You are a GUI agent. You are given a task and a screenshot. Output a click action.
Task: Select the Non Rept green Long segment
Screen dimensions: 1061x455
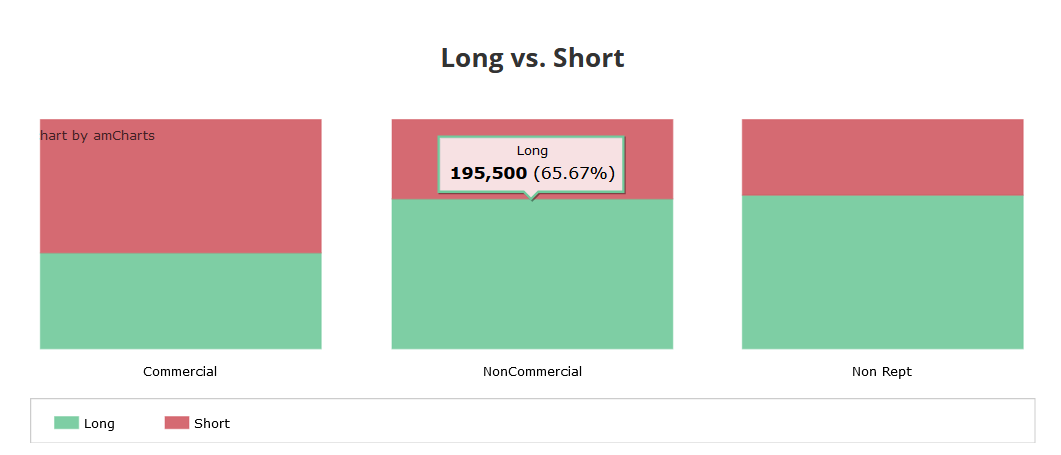[882, 272]
